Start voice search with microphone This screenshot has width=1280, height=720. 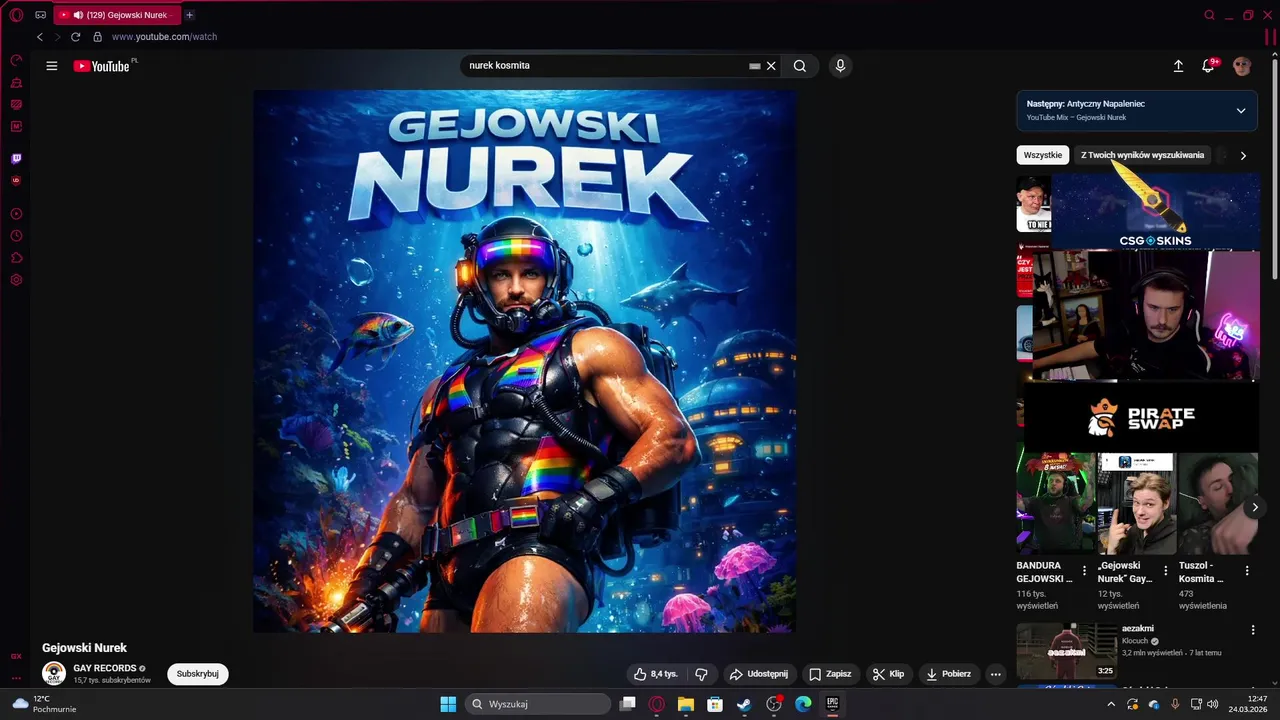tap(840, 66)
